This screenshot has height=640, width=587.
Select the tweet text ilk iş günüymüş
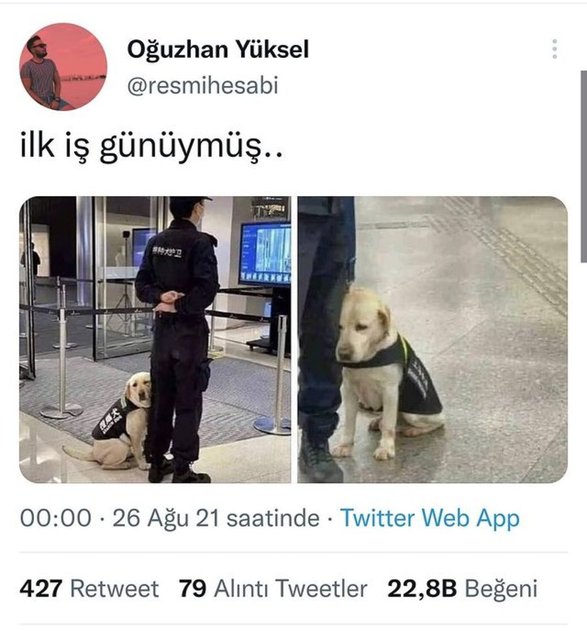[x=151, y=146]
